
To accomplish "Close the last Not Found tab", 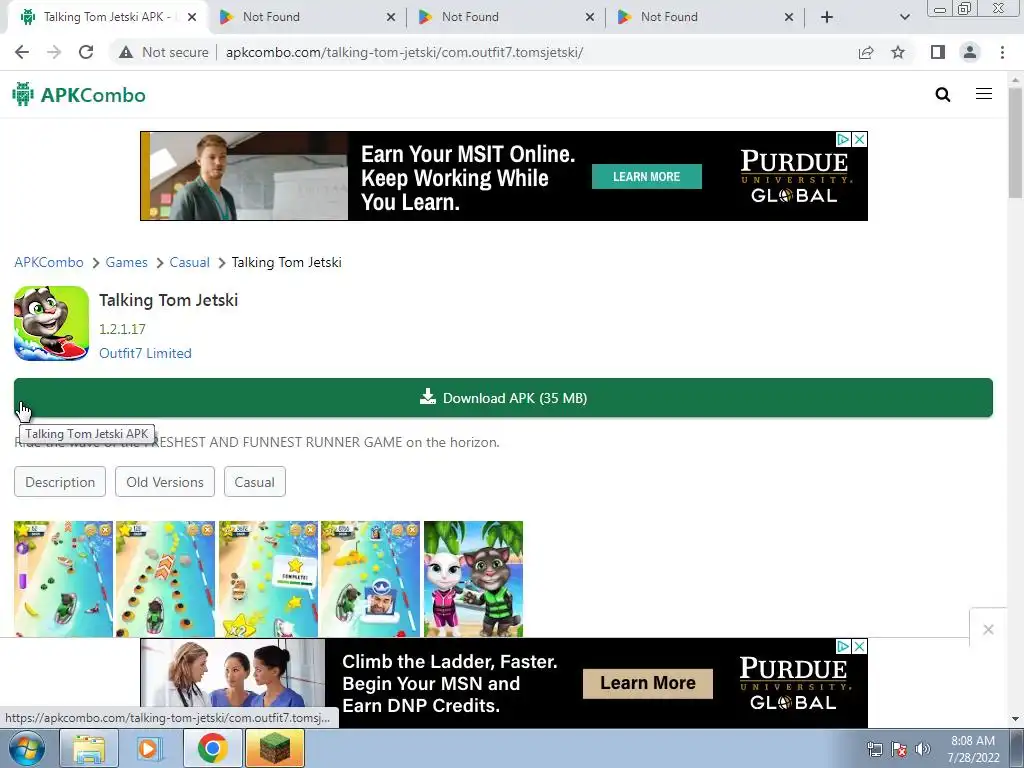I will coord(789,18).
